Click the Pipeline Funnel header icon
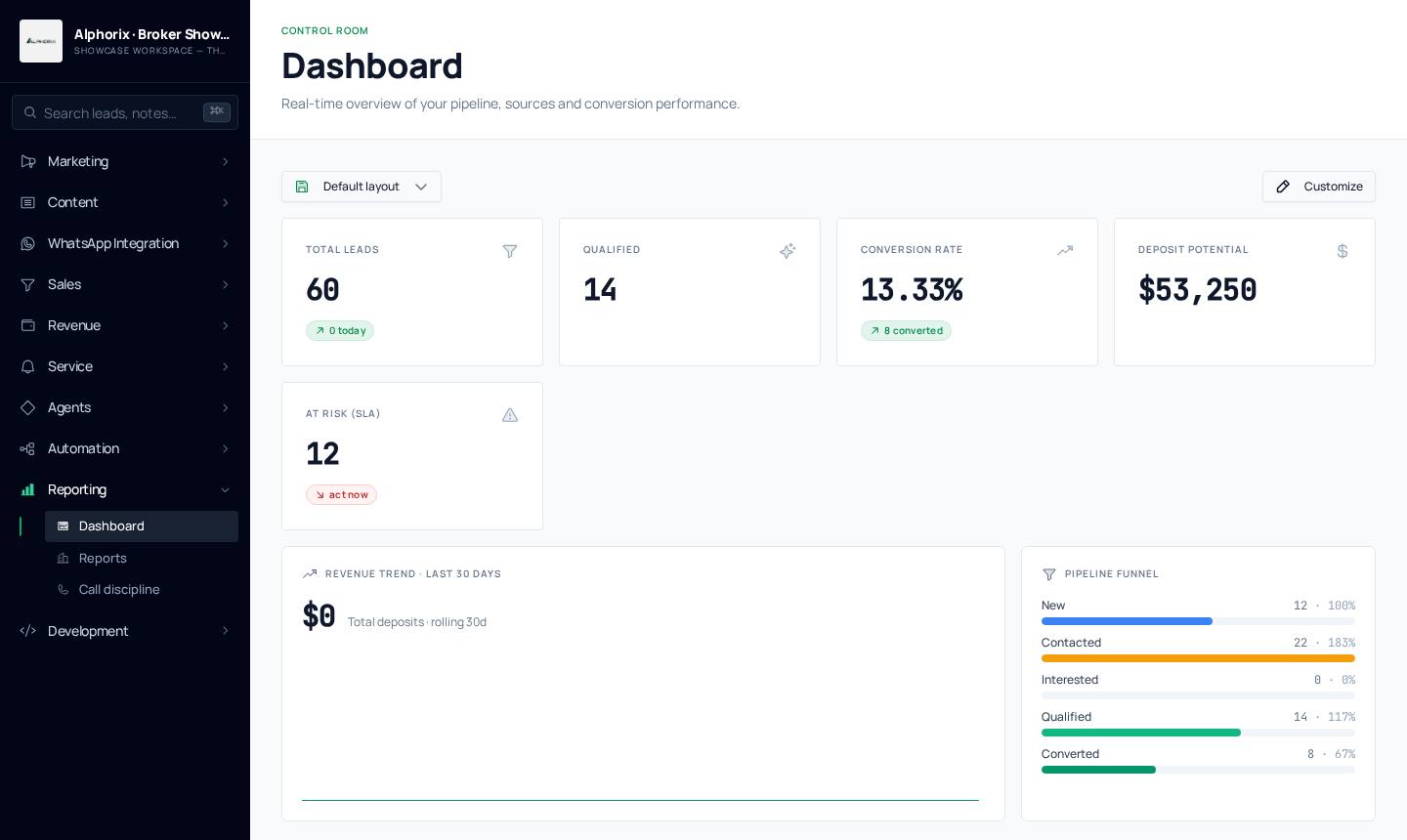1407x840 pixels. pyautogui.click(x=1049, y=574)
